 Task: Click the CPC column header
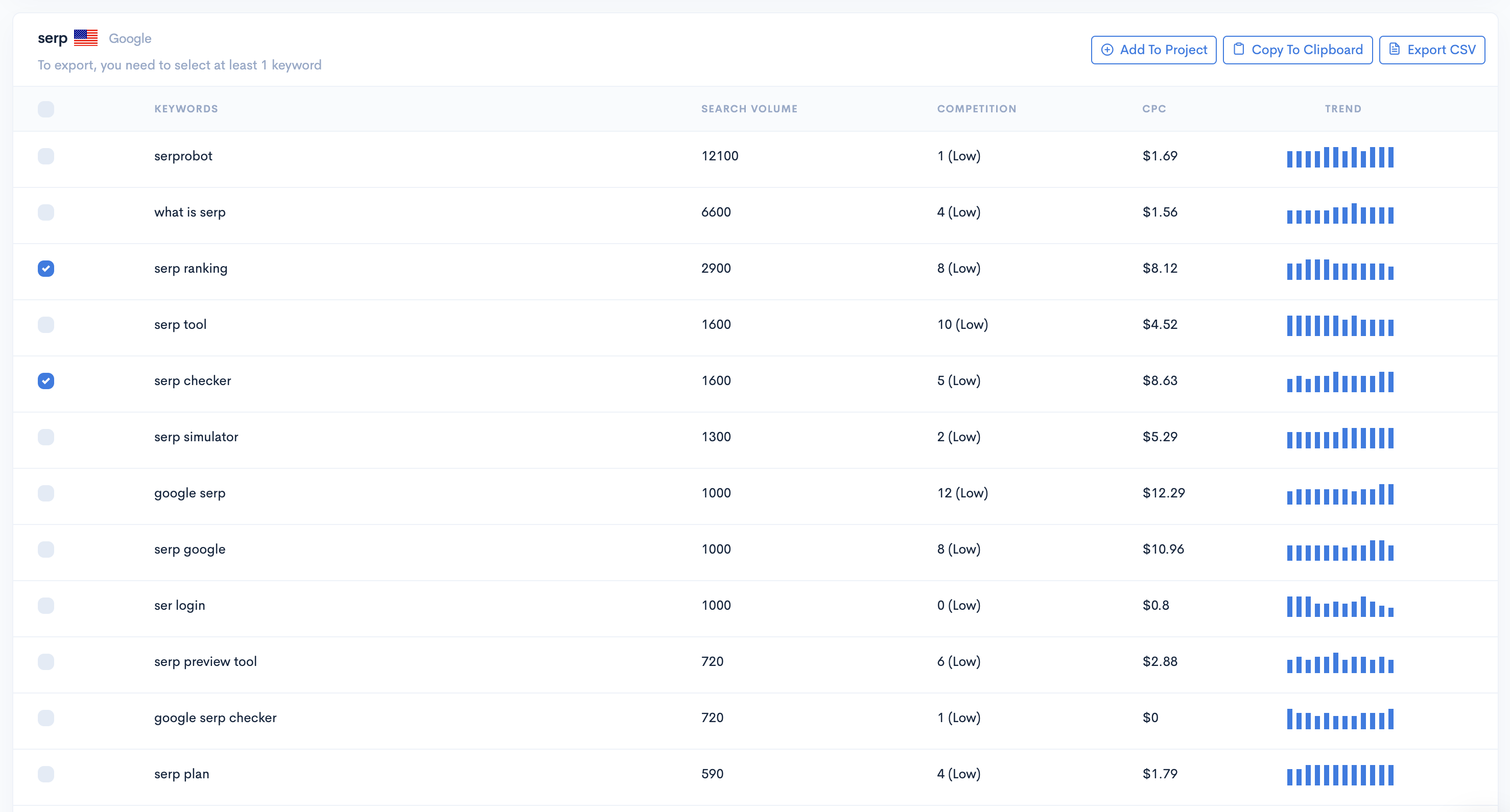point(1153,109)
